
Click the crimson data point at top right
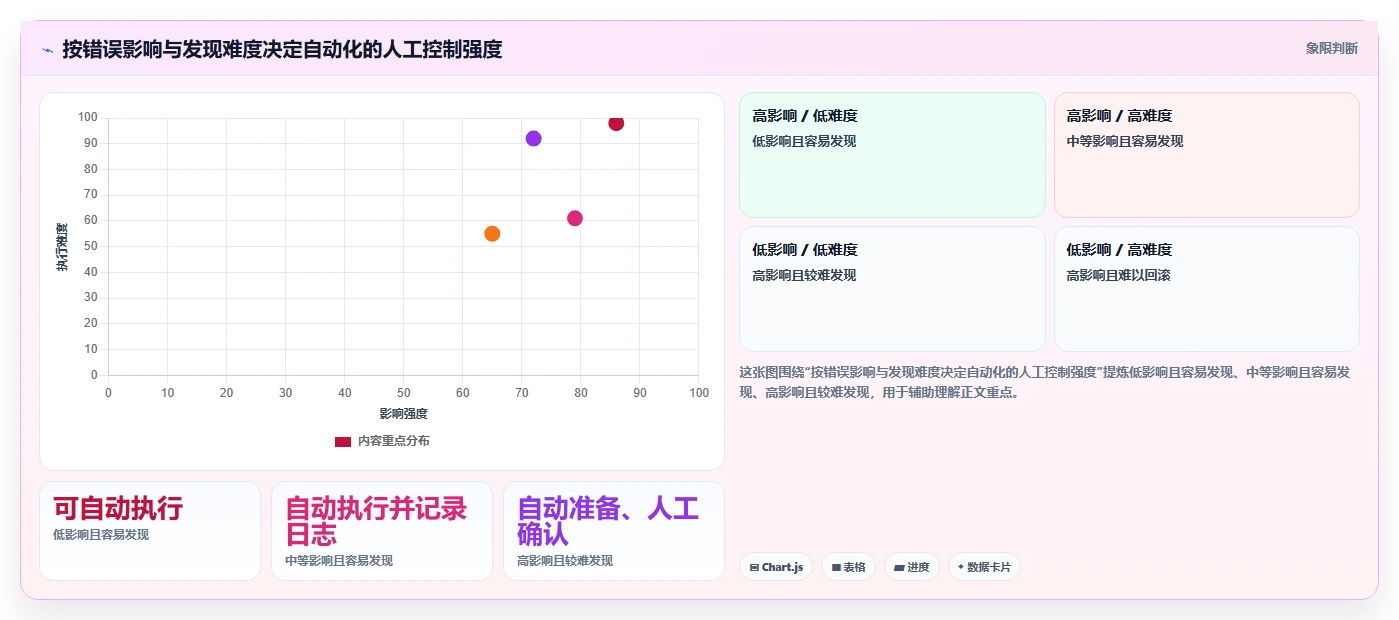[x=616, y=123]
